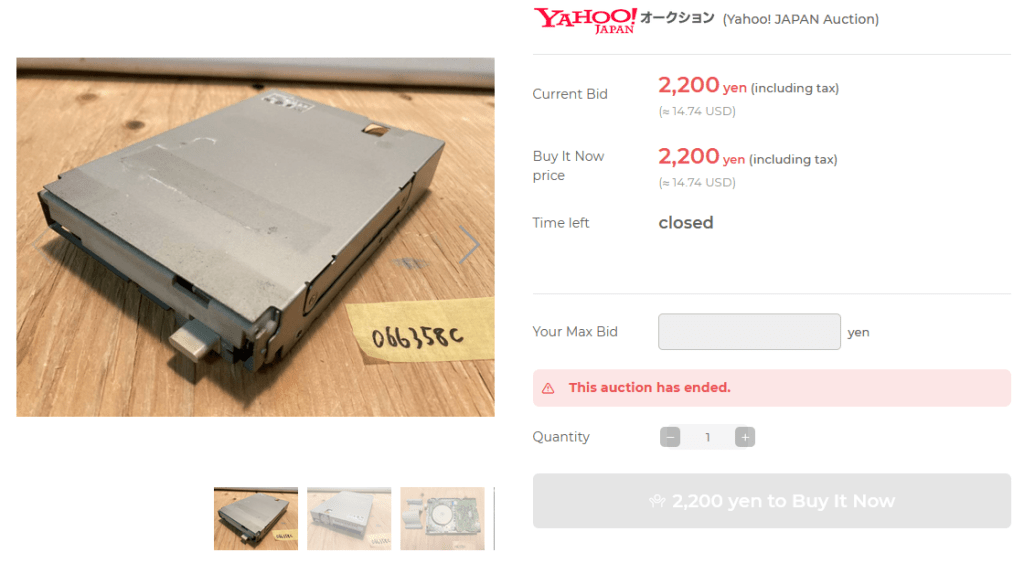This screenshot has width=1024, height=563.
Task: Select the third thumbnail showing disassembled parts
Action: pos(443,519)
